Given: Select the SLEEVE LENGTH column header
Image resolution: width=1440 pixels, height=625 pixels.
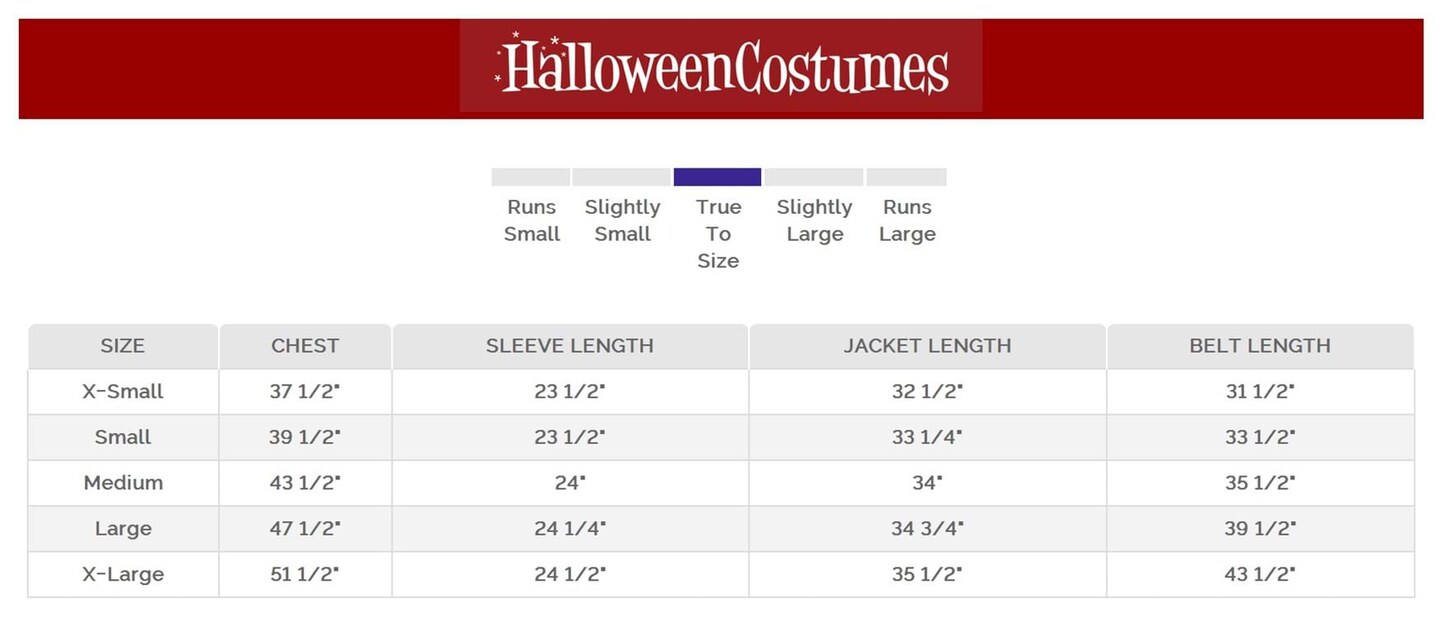Looking at the screenshot, I should click(x=569, y=346).
